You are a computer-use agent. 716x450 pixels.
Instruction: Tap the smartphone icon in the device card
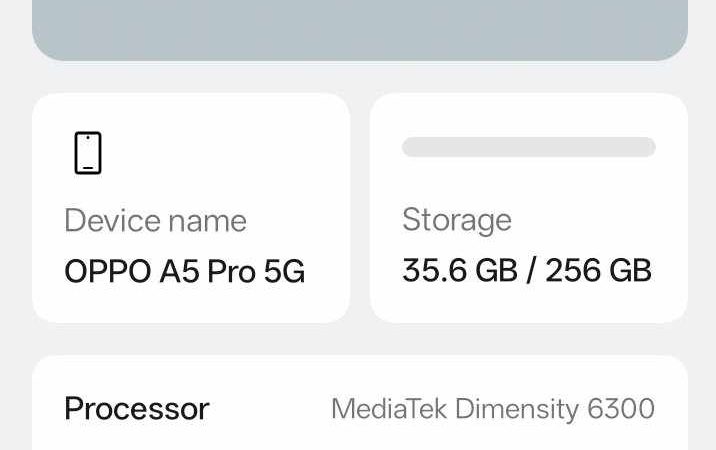(88, 153)
